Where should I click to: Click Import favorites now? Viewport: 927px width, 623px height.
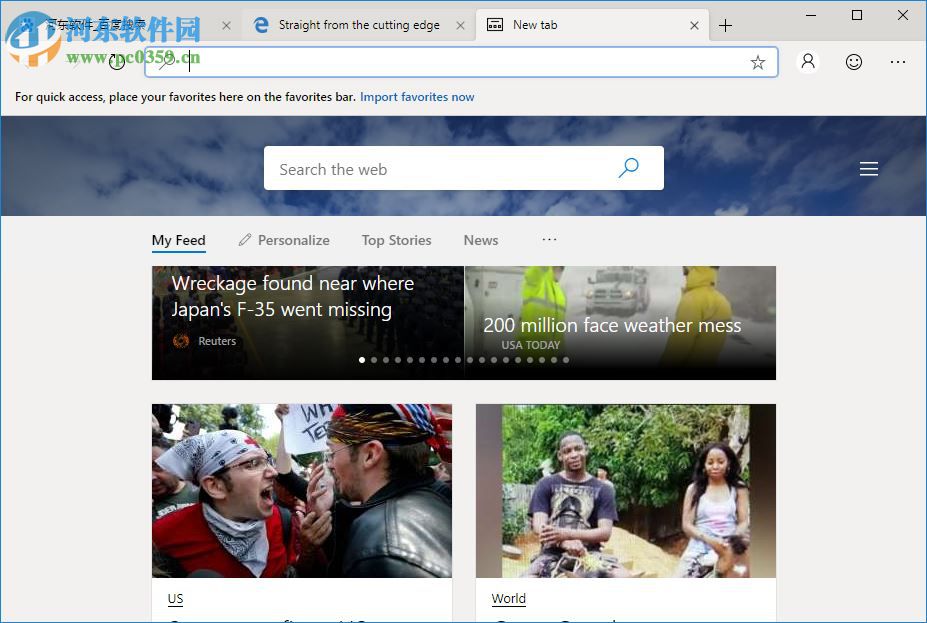[416, 97]
